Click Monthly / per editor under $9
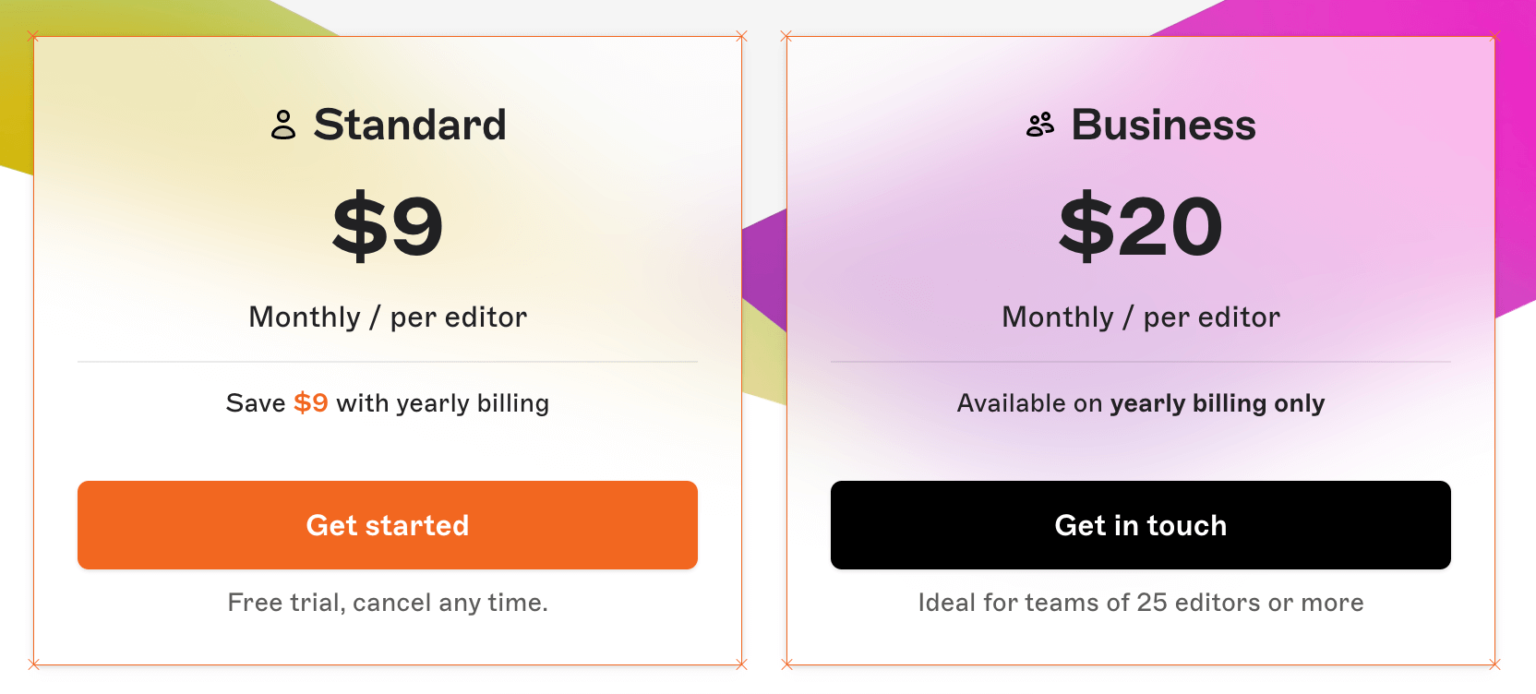This screenshot has height=694, width=1536. tap(387, 317)
